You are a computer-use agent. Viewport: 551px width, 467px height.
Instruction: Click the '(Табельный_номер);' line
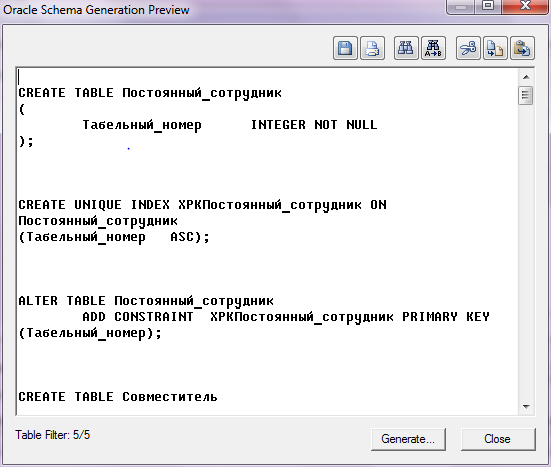click(90, 333)
